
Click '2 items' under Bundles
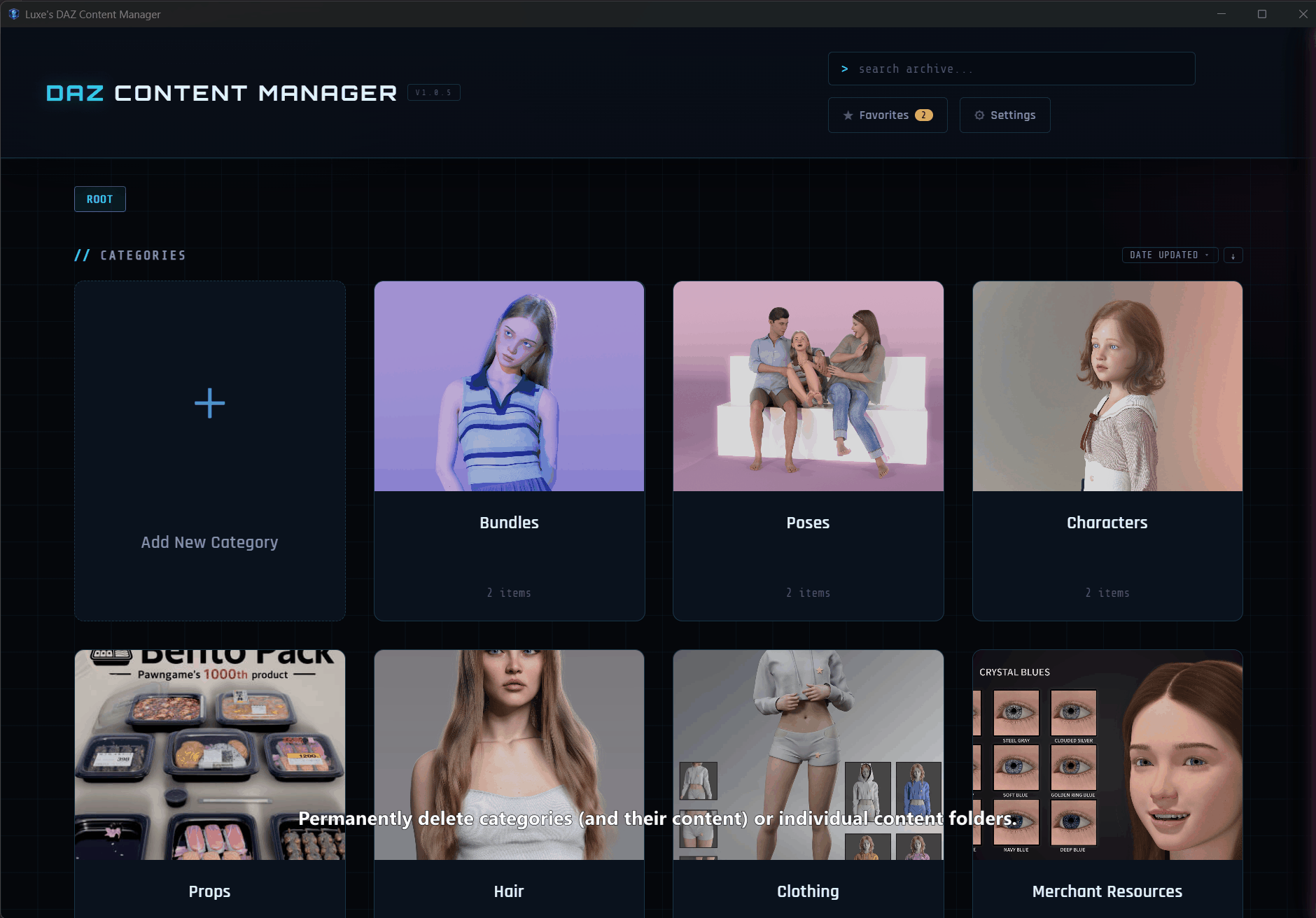click(x=509, y=593)
